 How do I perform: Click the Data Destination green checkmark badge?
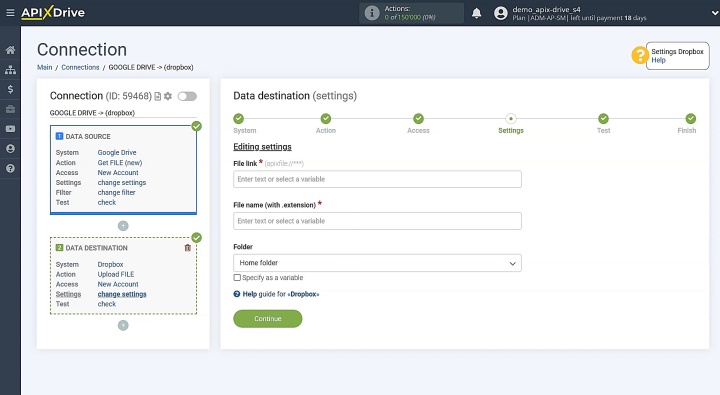(197, 237)
